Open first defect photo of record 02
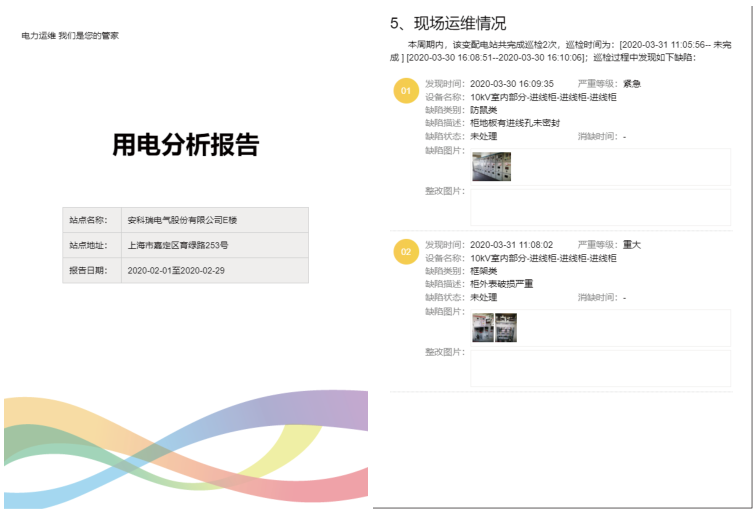The width and height of the screenshot is (756, 513). point(482,328)
